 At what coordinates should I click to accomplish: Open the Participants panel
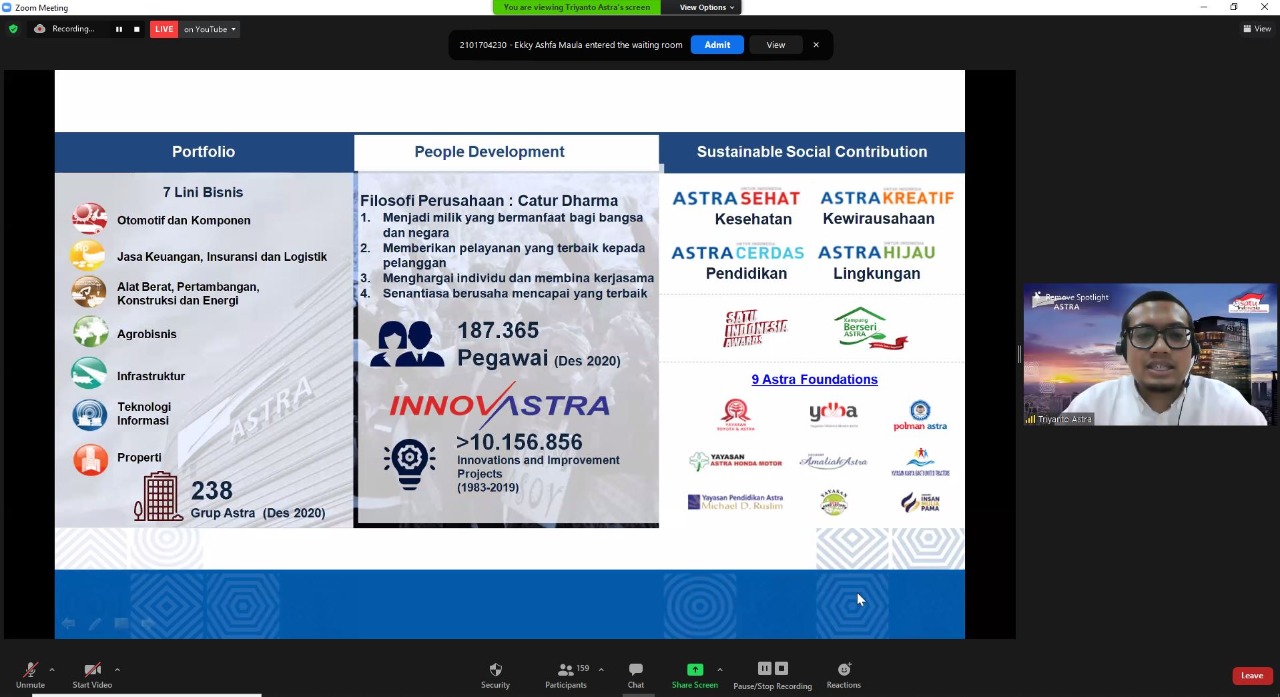566,675
